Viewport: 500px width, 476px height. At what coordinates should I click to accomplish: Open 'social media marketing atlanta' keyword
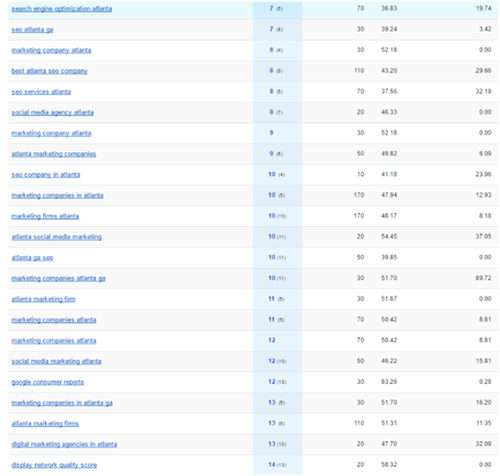(56, 361)
